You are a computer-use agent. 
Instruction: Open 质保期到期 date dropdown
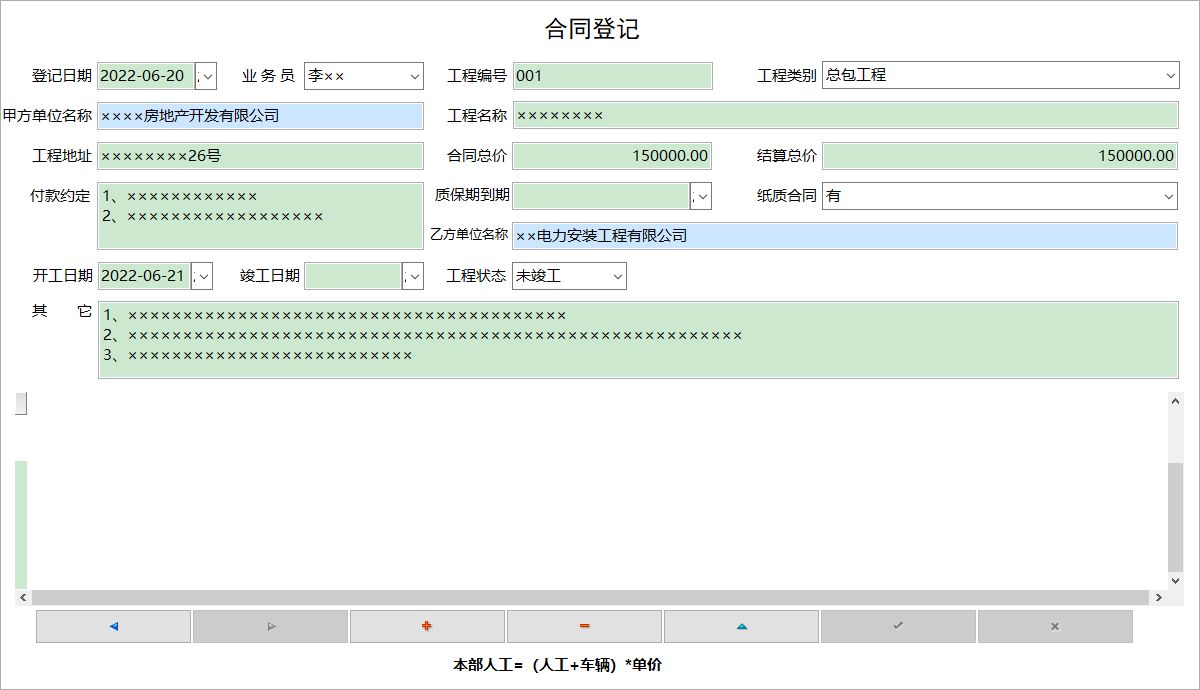701,196
